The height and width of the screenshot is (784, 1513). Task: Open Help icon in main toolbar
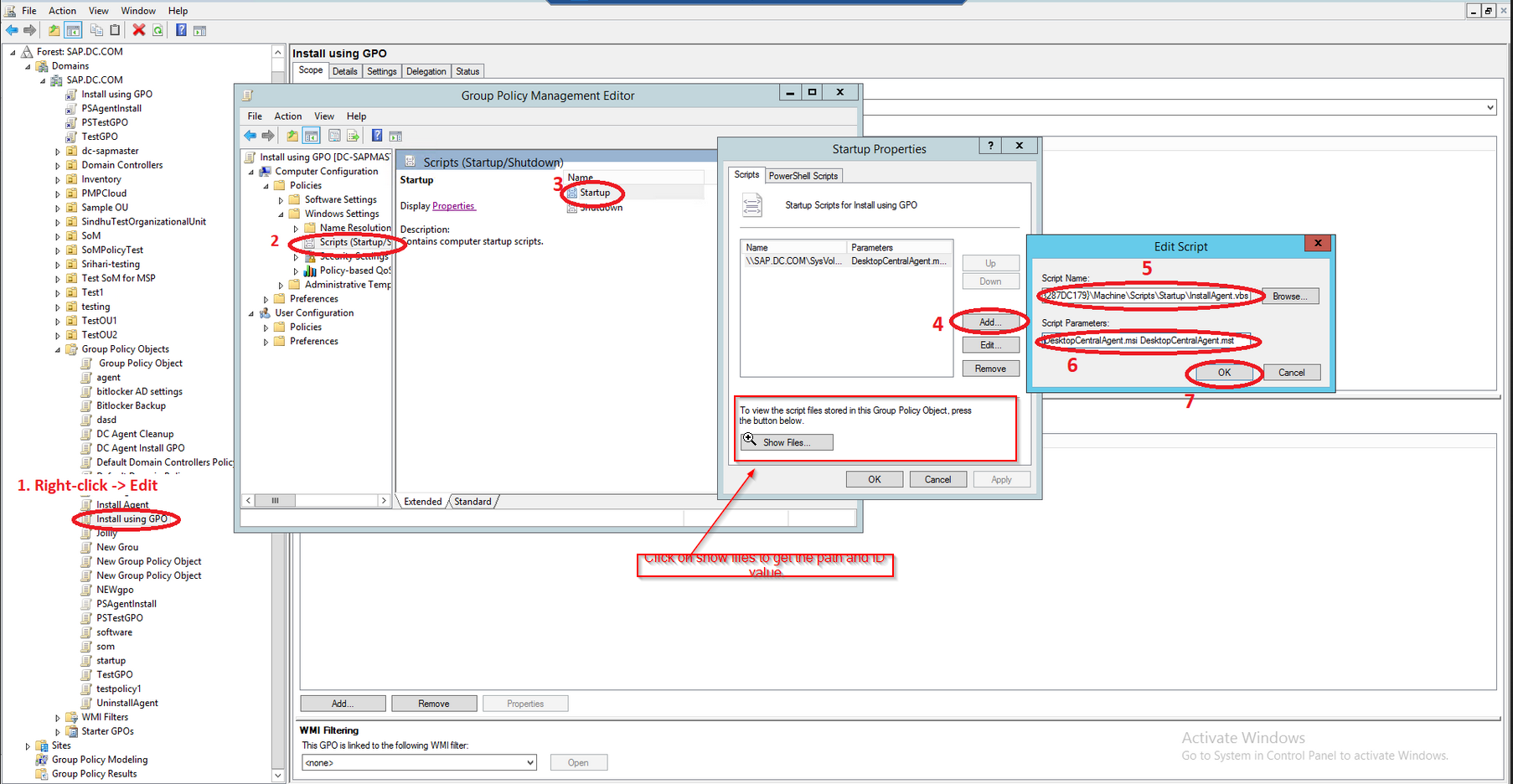coord(181,30)
